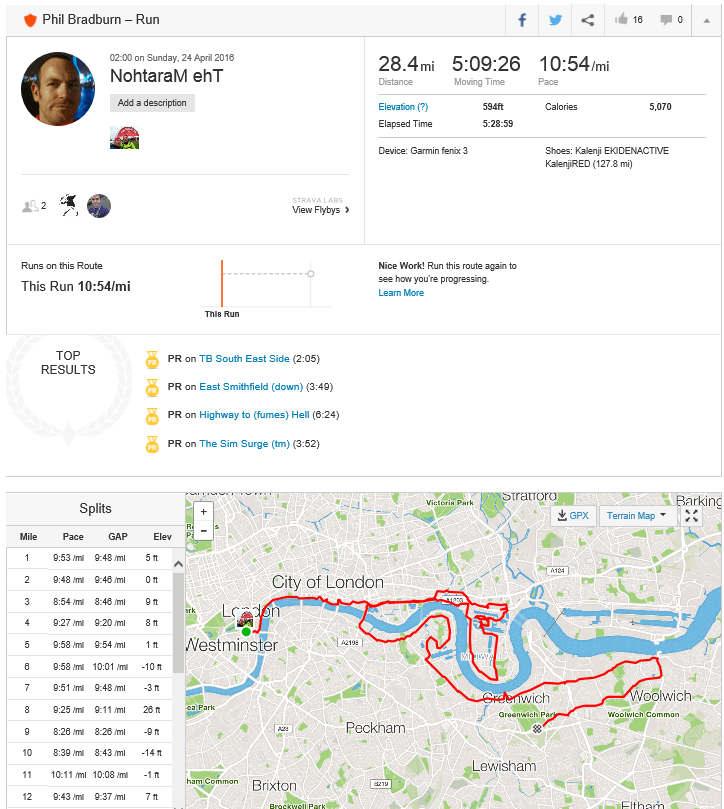724x809 pixels.
Task: Open The Sim Surge (tm) segment
Action: click(244, 443)
